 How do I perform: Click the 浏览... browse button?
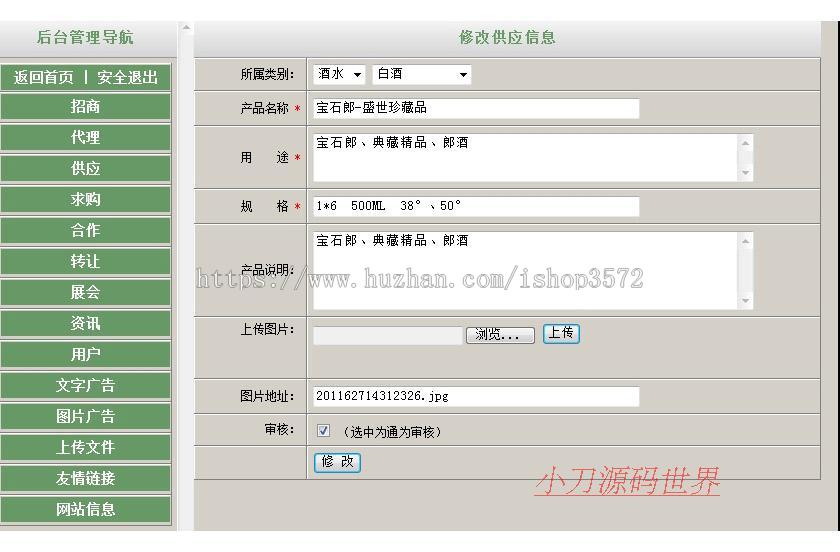500,335
